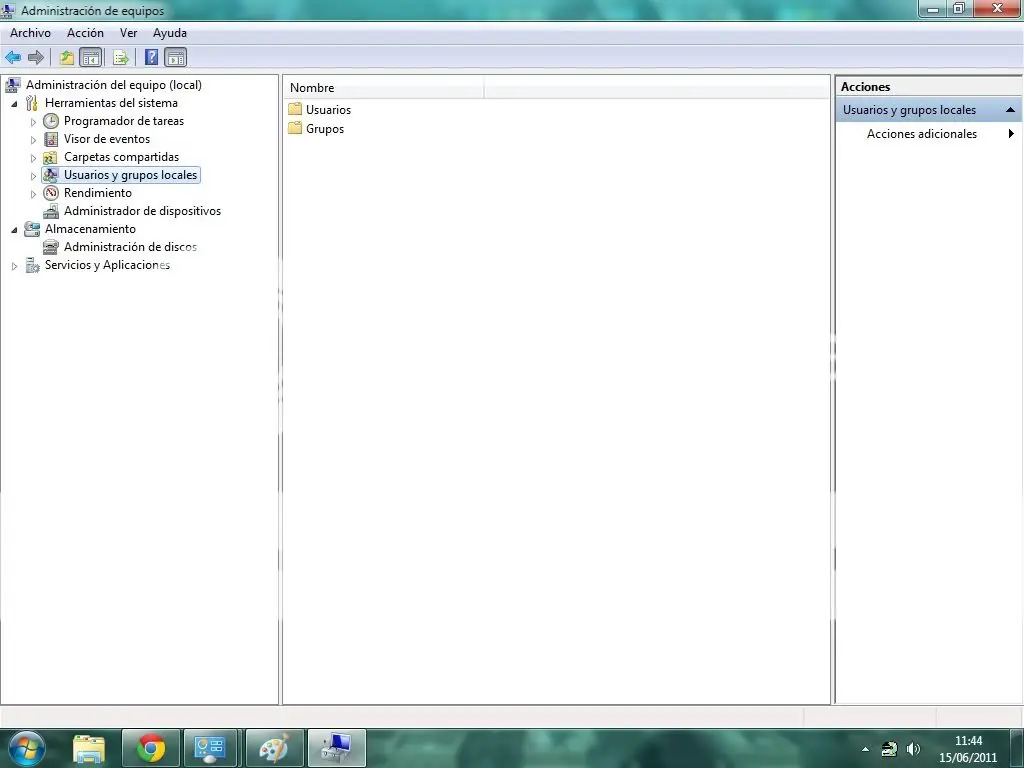Image resolution: width=1024 pixels, height=768 pixels.
Task: Click the Visor de eventos icon
Action: click(x=52, y=139)
